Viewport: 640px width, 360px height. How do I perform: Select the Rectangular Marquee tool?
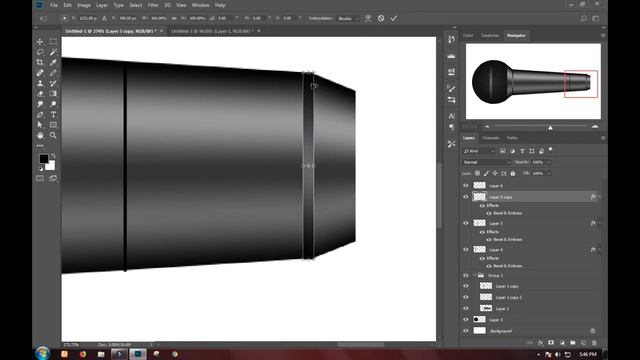click(x=53, y=42)
